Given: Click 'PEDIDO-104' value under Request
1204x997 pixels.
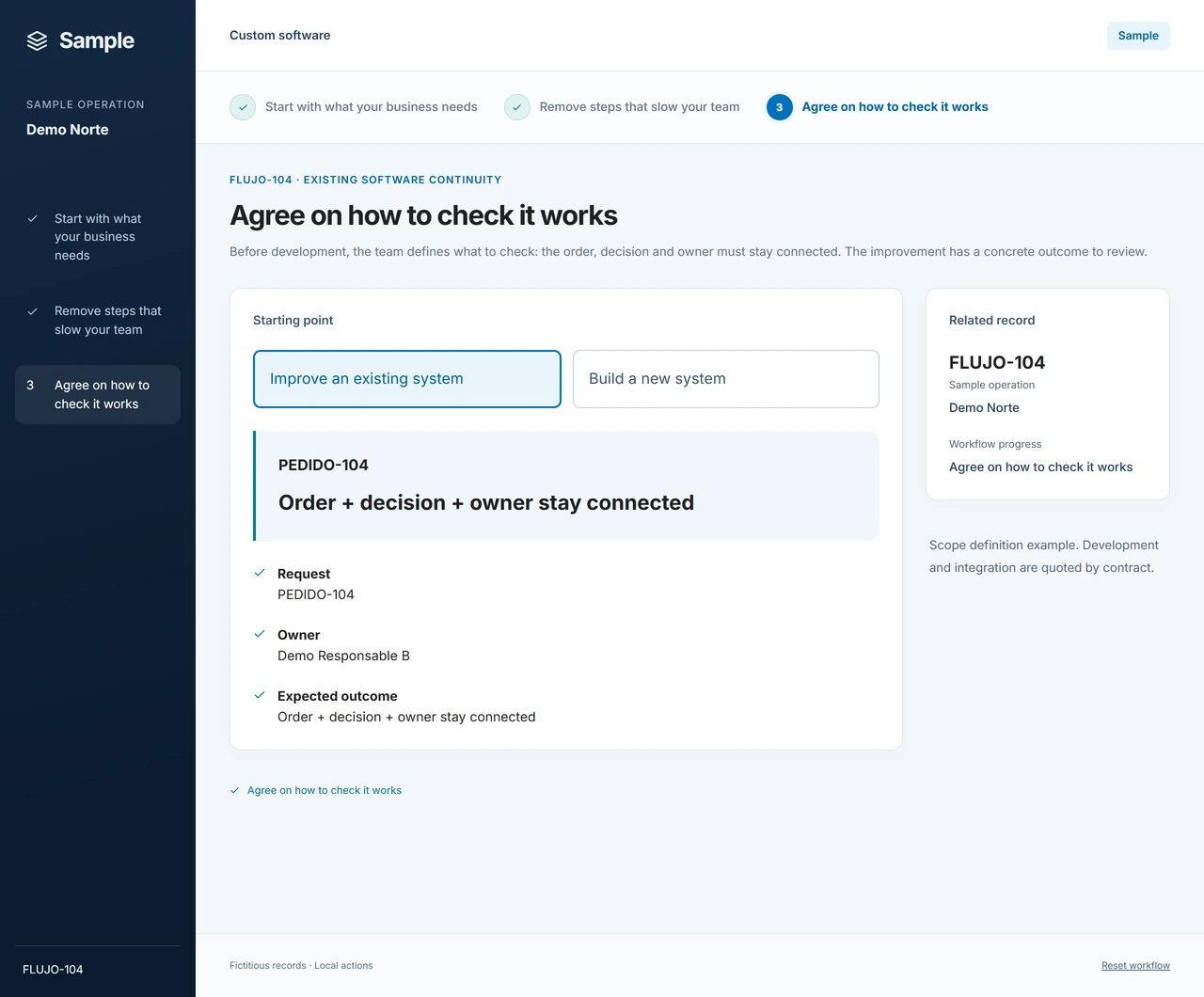Looking at the screenshot, I should [x=316, y=594].
